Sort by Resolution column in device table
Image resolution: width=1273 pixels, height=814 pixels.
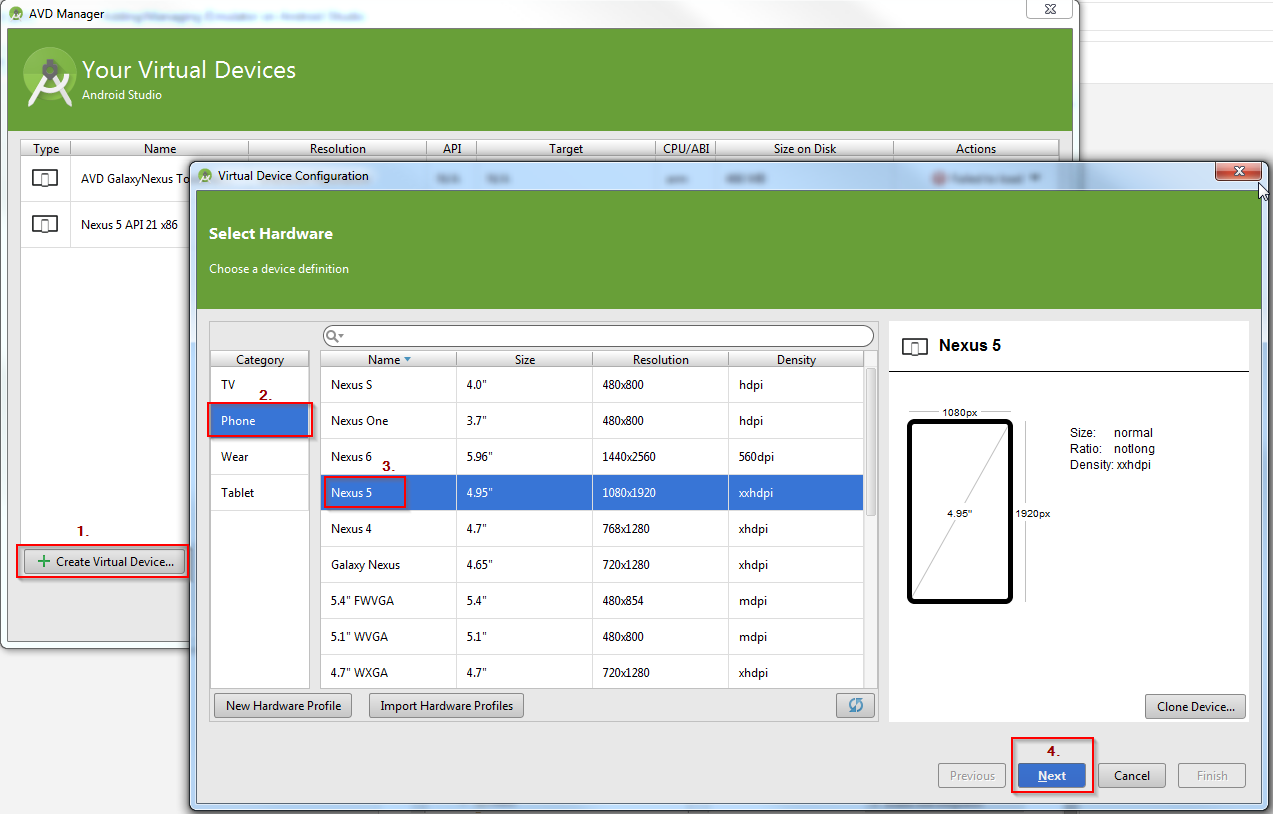pos(660,359)
